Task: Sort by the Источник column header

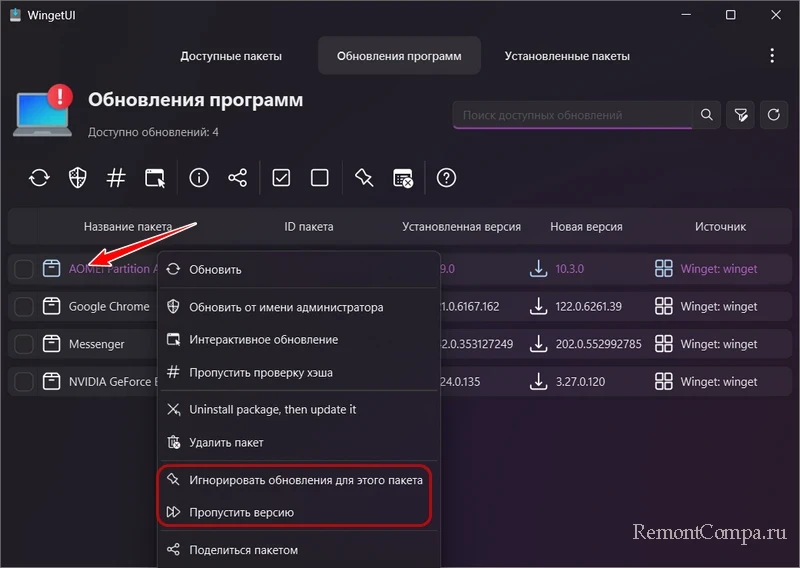Action: click(720, 227)
